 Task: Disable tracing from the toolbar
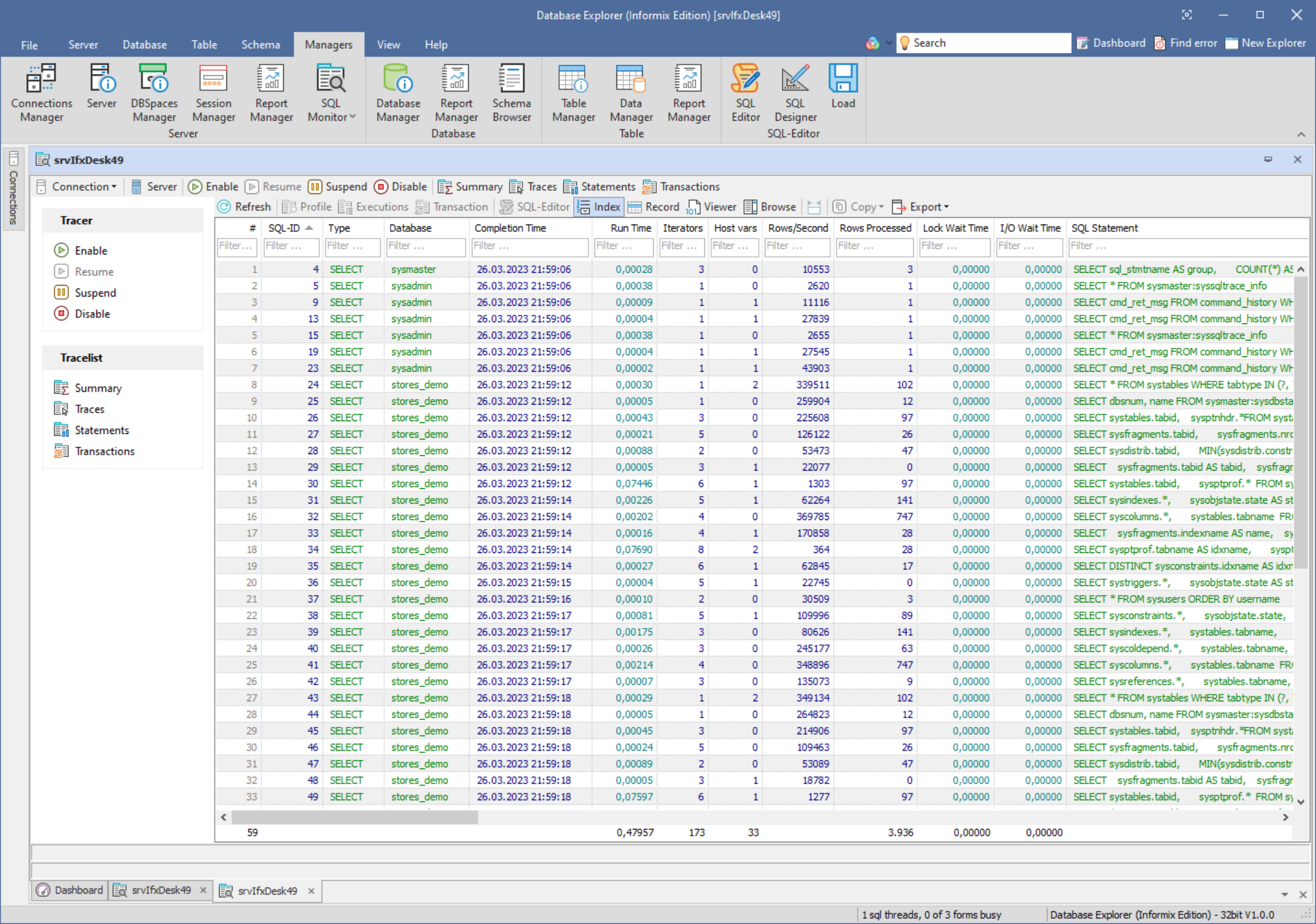(400, 187)
